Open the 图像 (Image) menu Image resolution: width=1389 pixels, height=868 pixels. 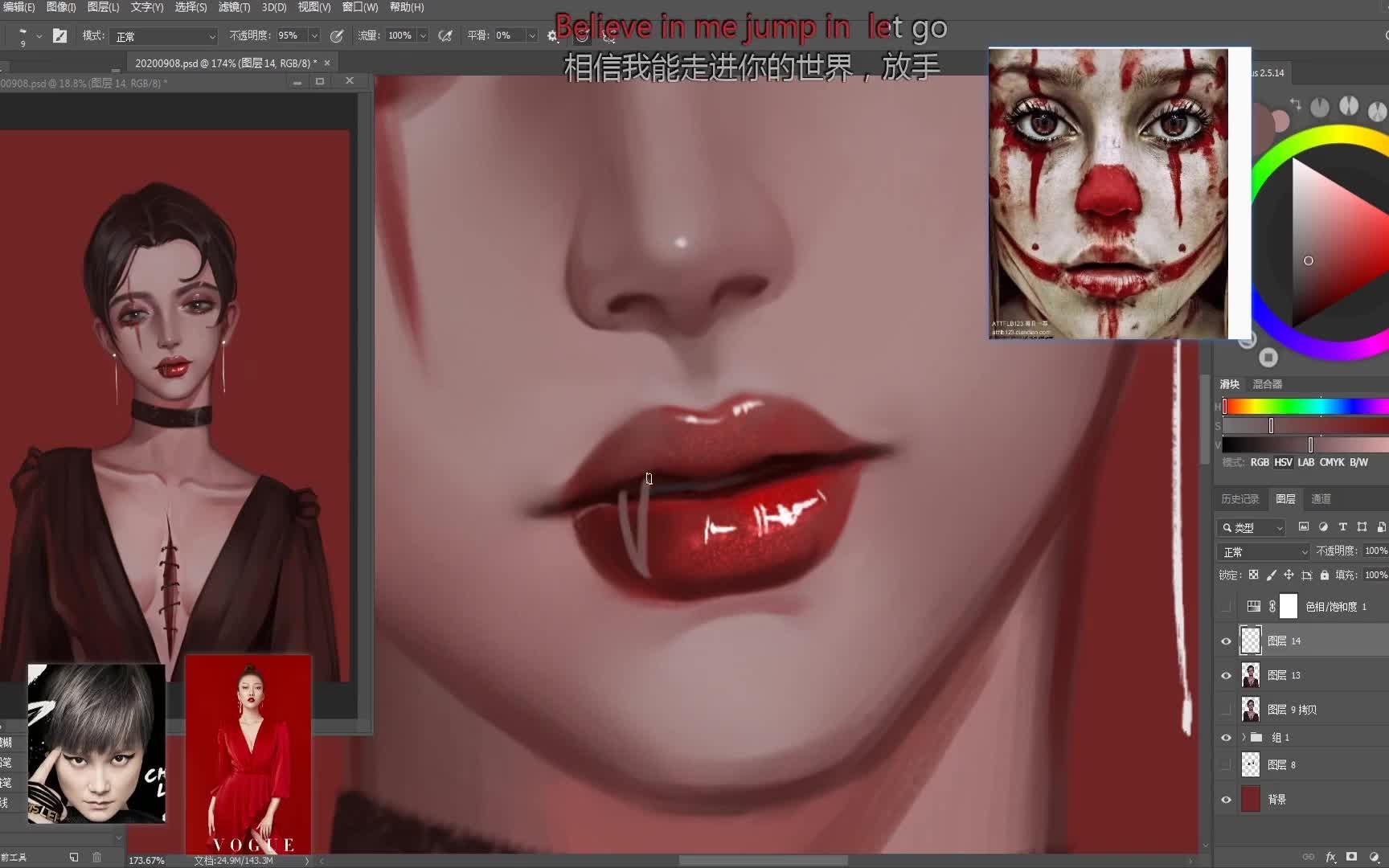[61, 7]
